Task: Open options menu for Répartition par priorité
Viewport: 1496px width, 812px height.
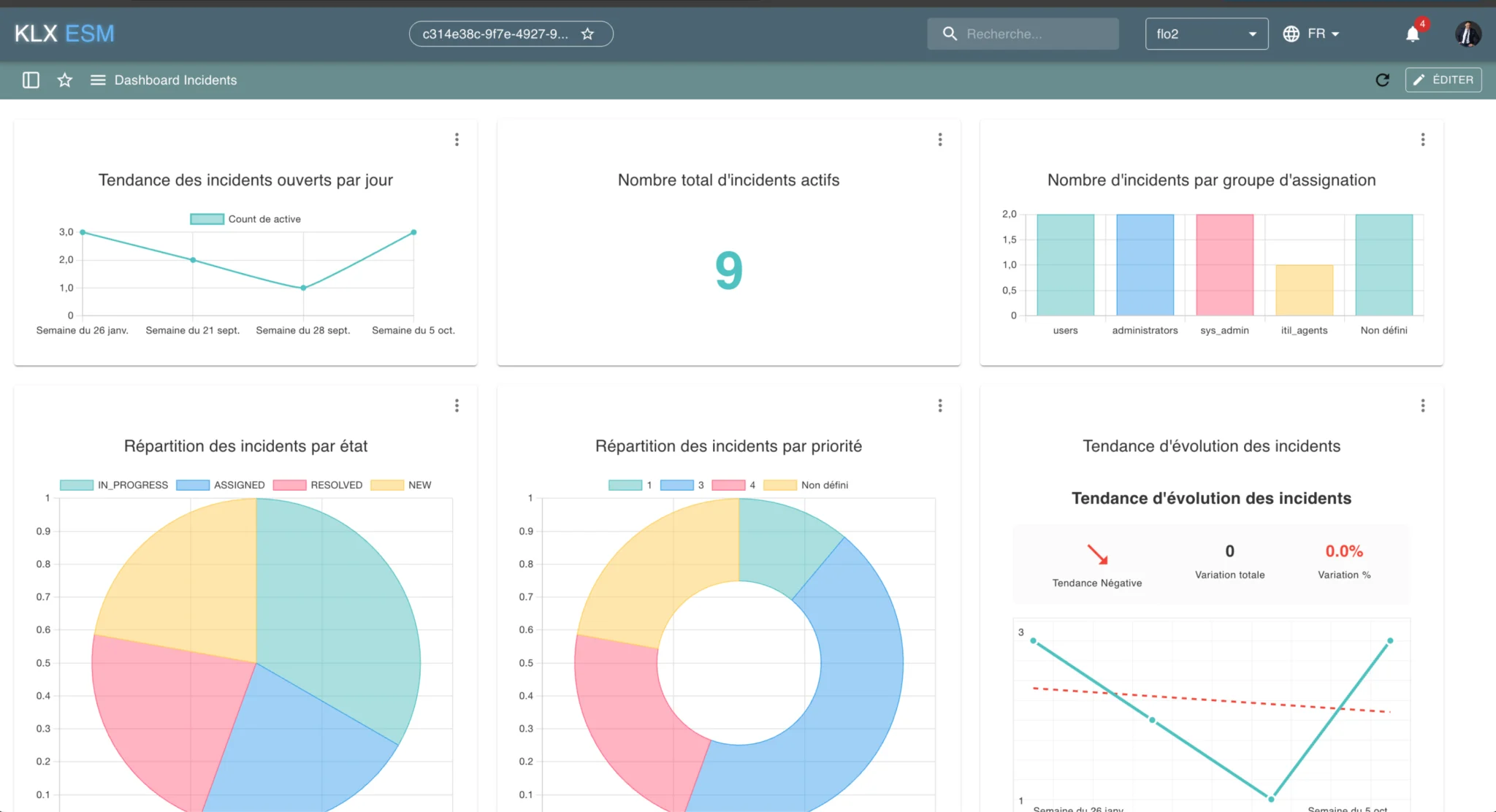Action: pos(940,405)
